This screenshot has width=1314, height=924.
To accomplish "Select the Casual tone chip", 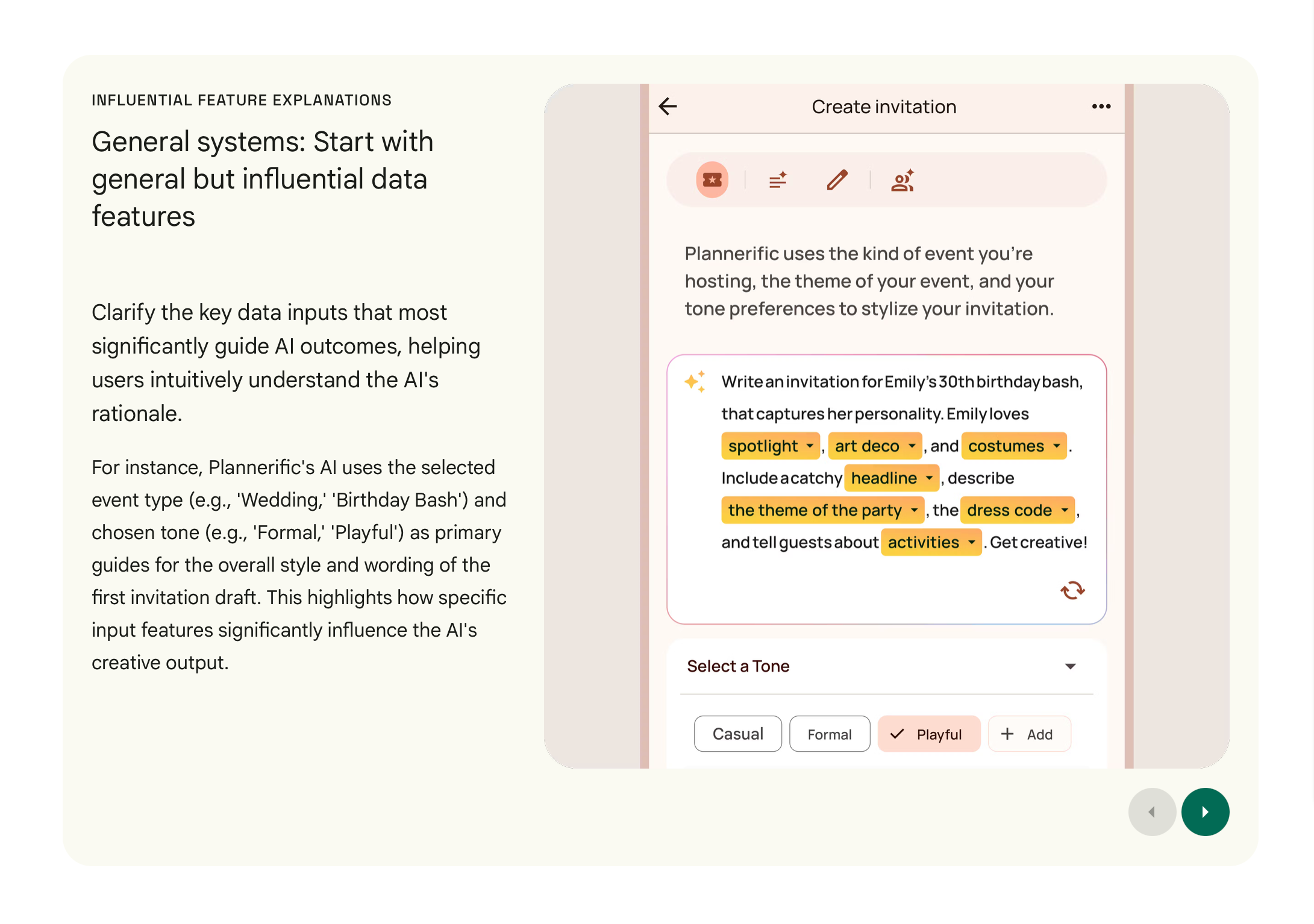I will coord(737,734).
